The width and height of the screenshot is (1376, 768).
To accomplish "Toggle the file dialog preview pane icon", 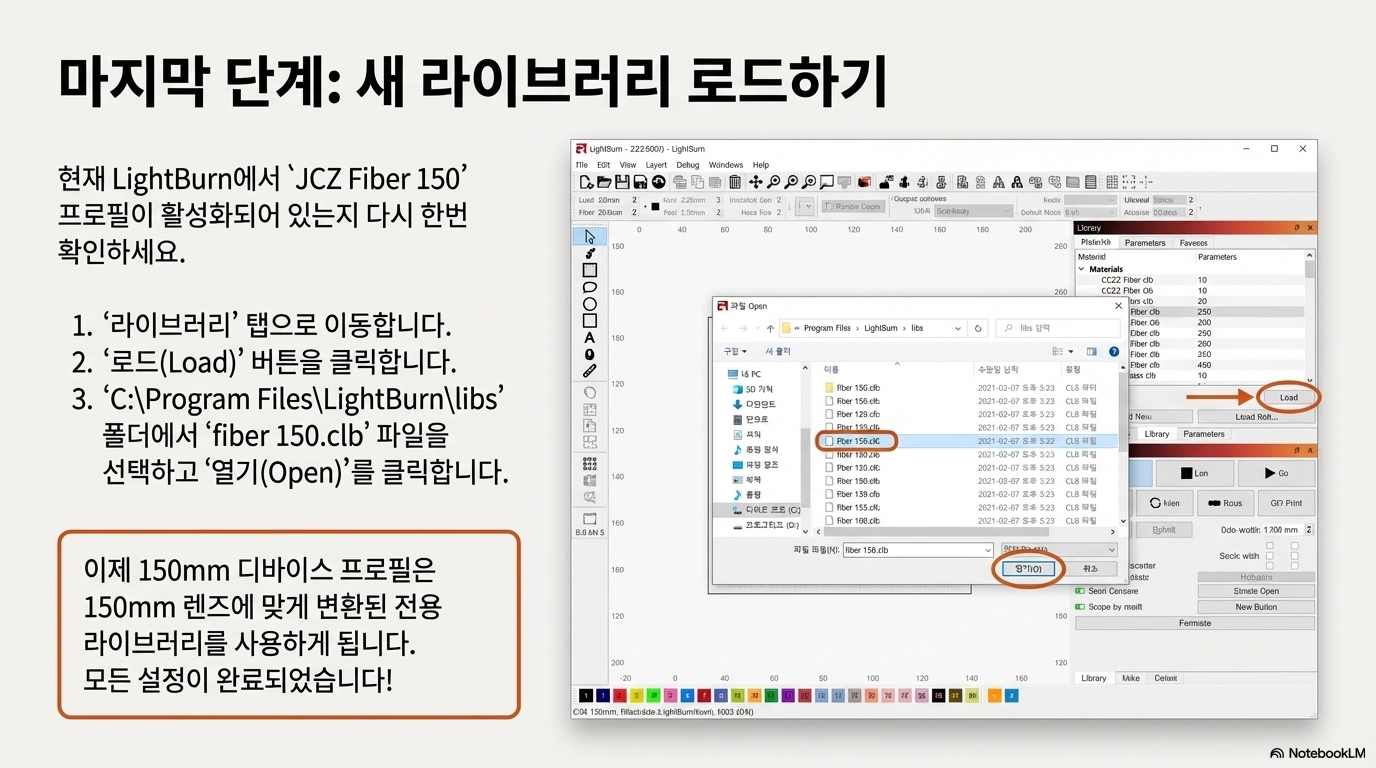I will click(1091, 352).
